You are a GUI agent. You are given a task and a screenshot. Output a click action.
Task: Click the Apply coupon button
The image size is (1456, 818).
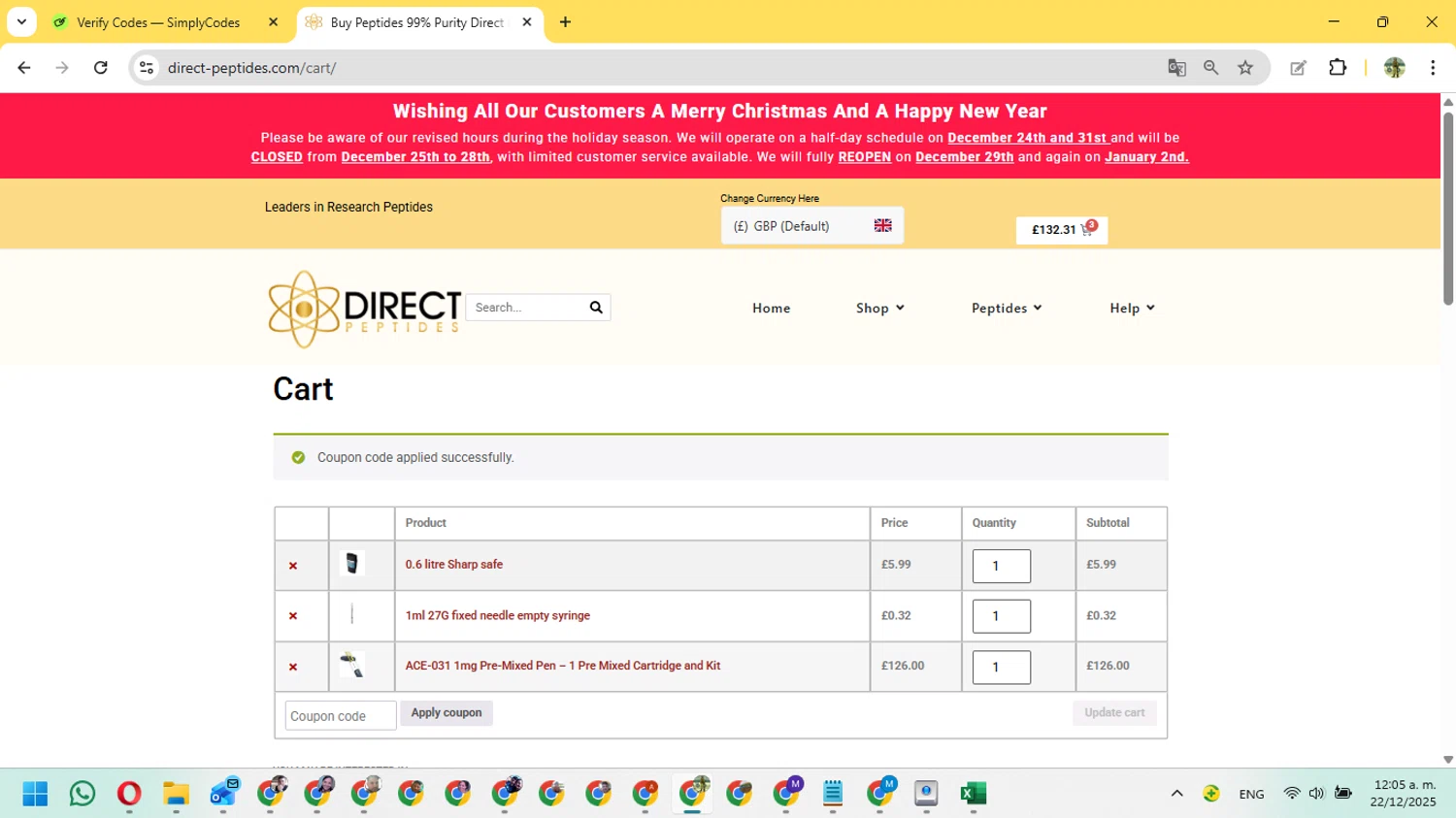pyautogui.click(x=447, y=713)
